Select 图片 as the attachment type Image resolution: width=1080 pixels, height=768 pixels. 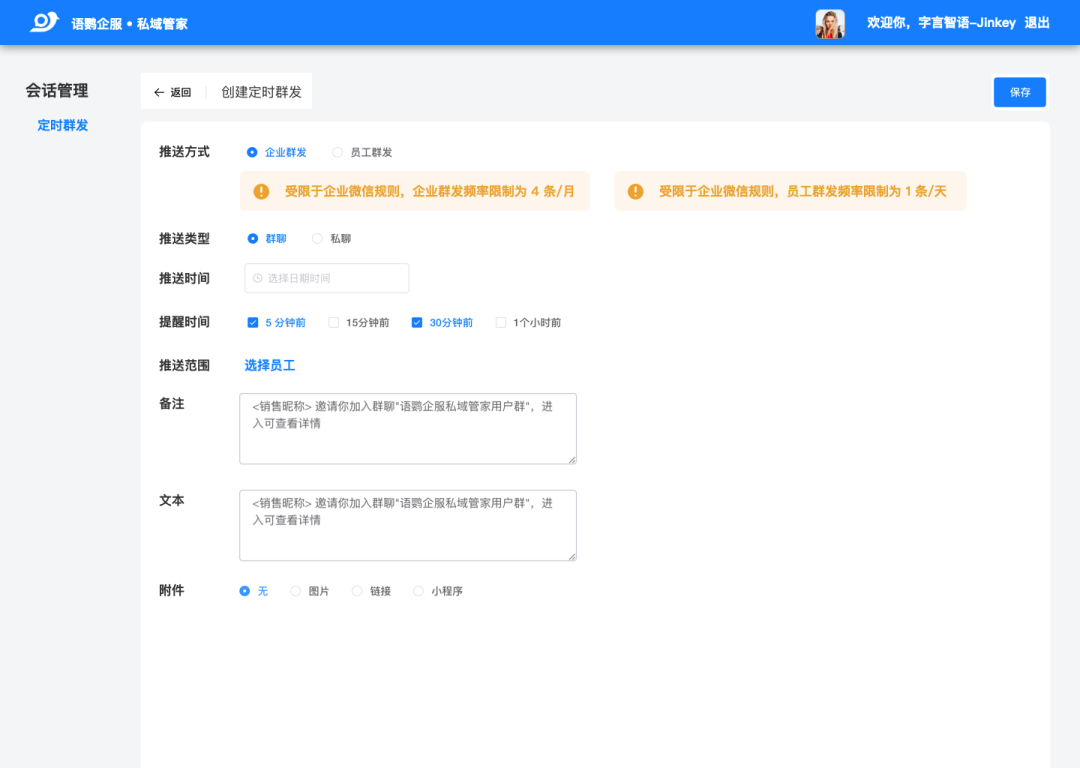pyautogui.click(x=295, y=591)
